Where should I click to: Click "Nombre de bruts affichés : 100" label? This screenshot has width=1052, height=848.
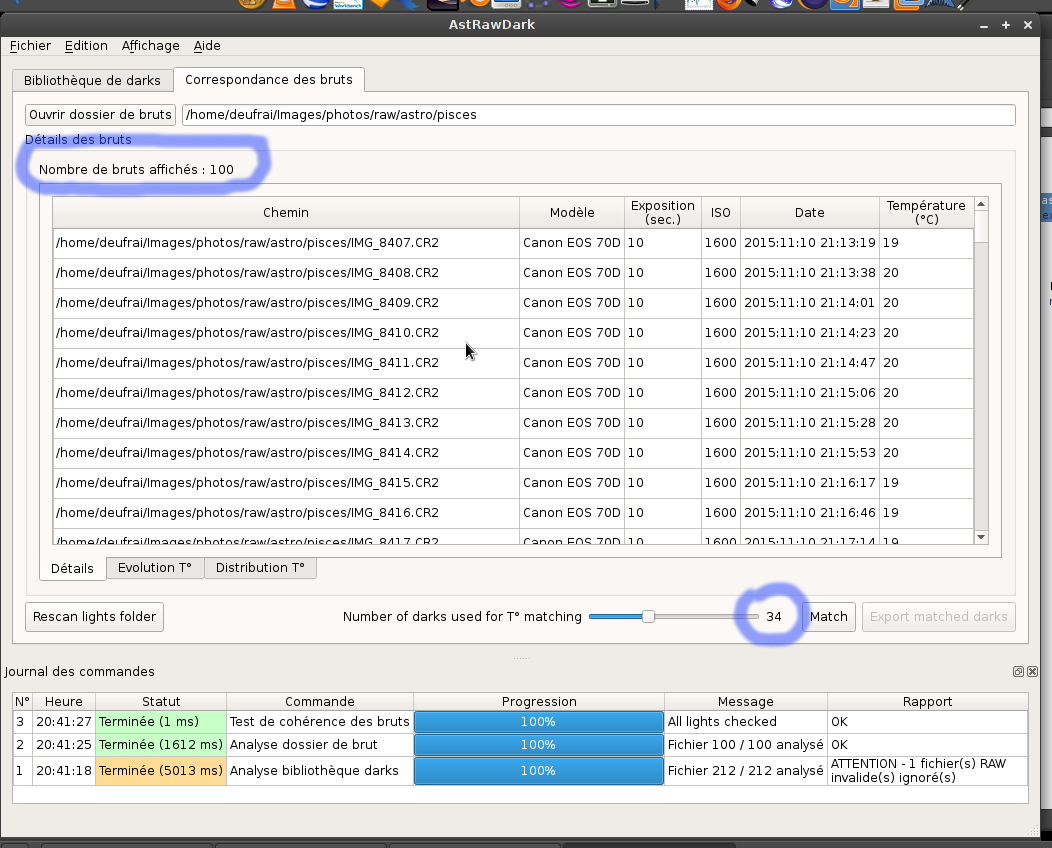pyautogui.click(x=136, y=170)
